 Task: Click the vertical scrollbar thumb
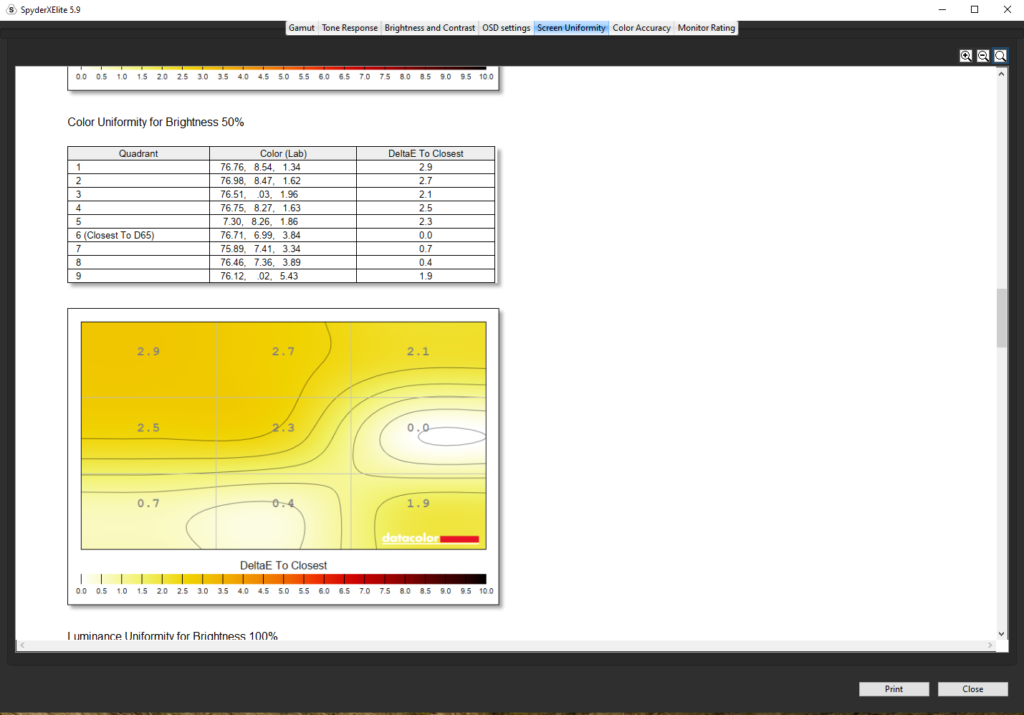click(1002, 318)
